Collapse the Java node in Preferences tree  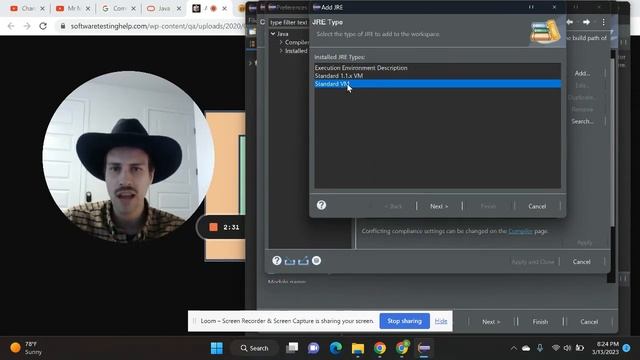coord(273,34)
